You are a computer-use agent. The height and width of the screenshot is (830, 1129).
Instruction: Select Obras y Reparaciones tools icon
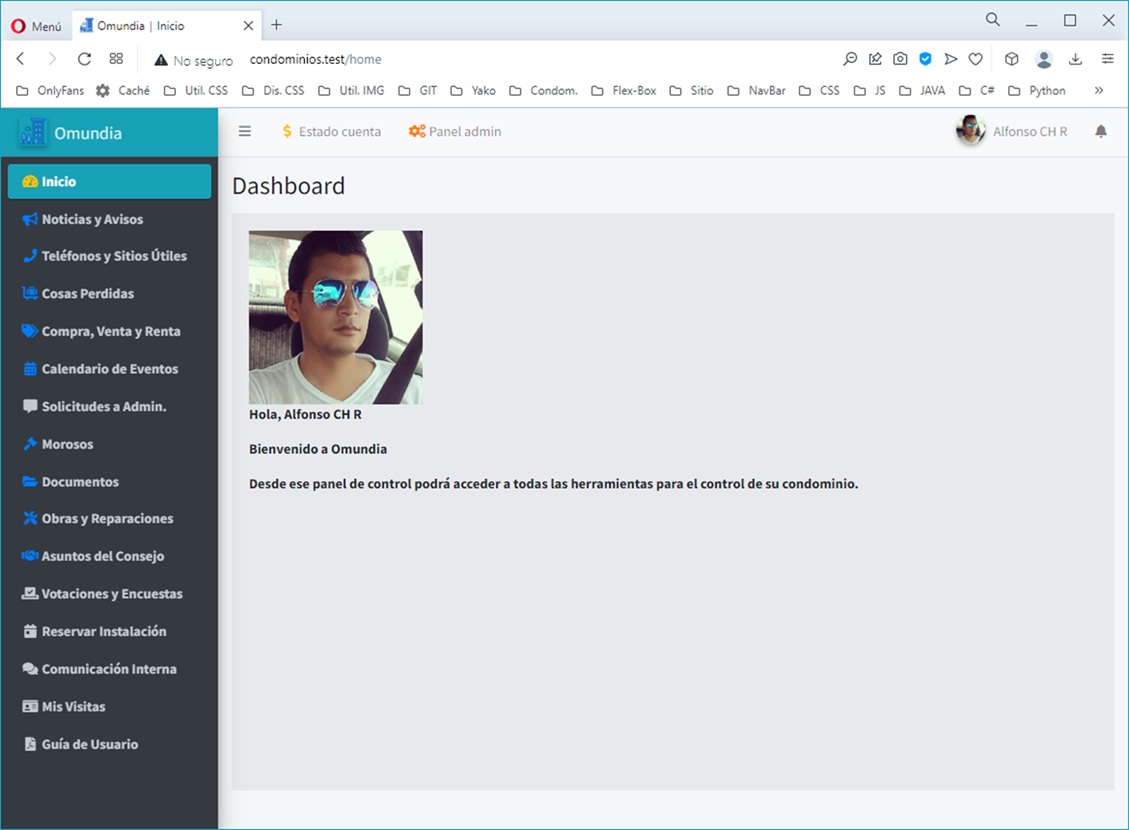click(30, 519)
